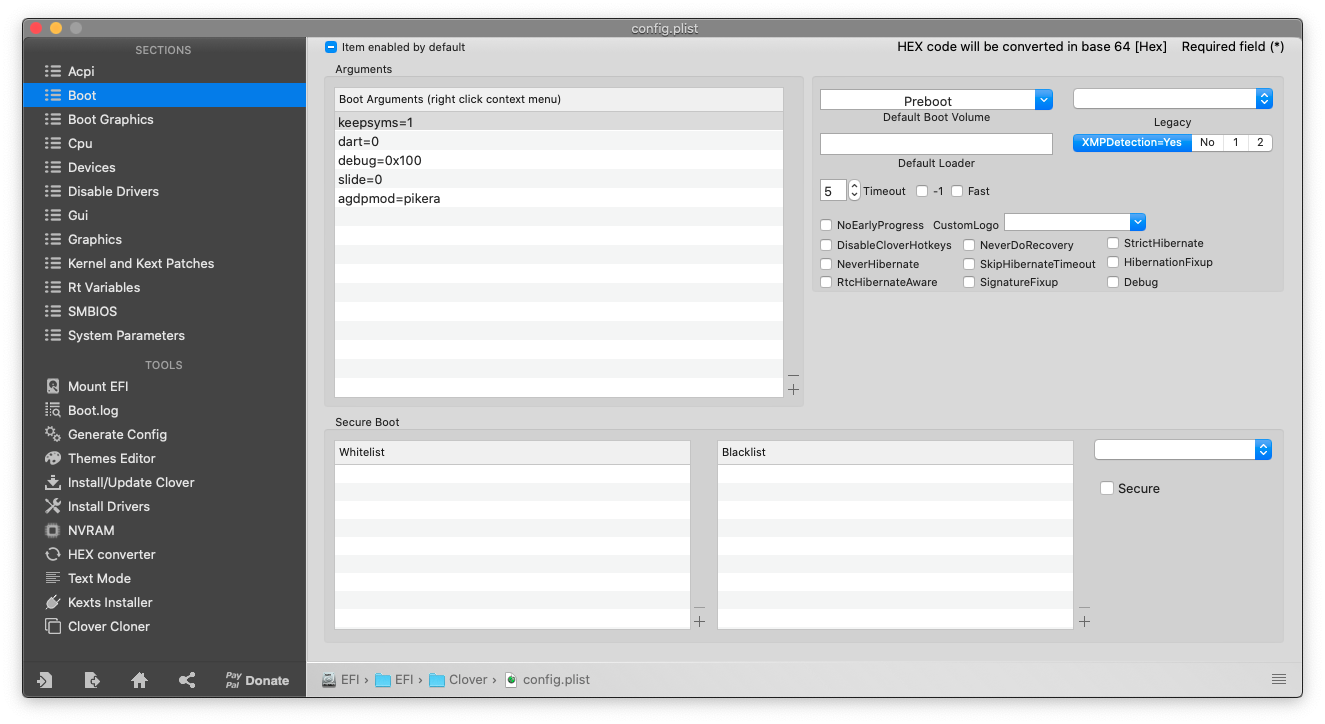
Task: Enable the -1 timeout checkbox
Action: (x=922, y=191)
